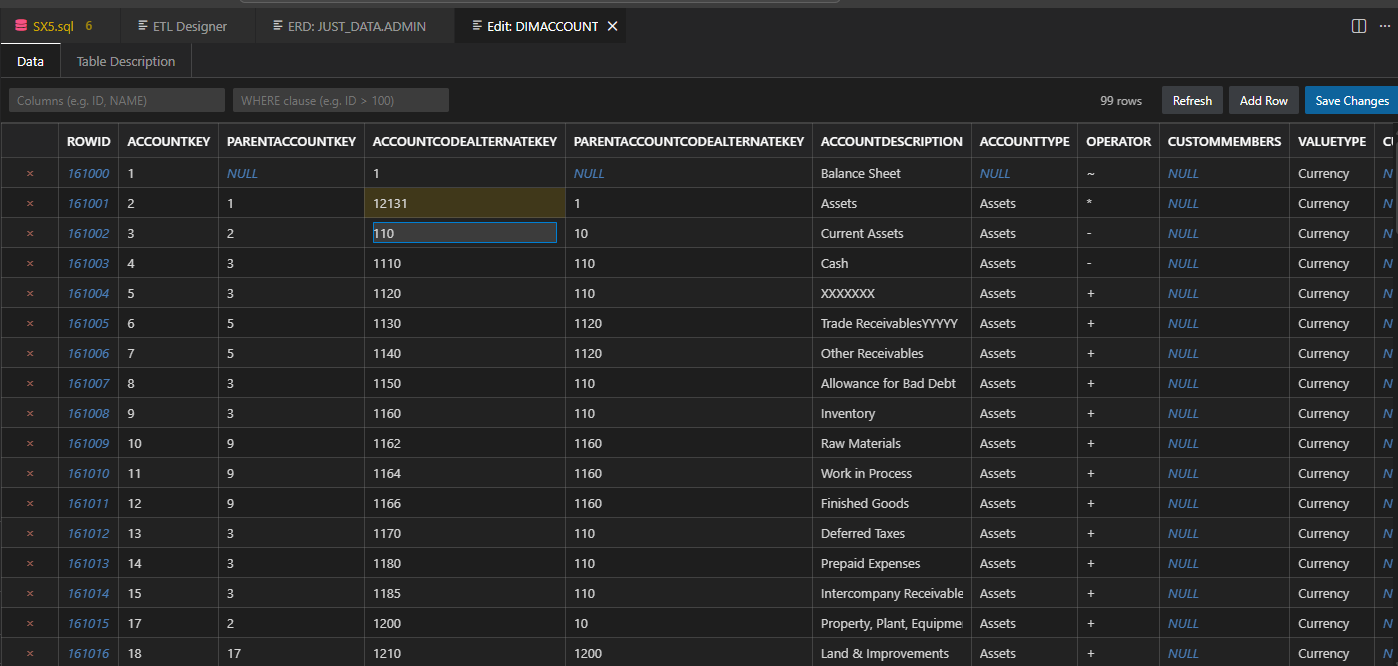1398x666 pixels.
Task: Delete row 161009 via its x icon
Action: tap(30, 443)
